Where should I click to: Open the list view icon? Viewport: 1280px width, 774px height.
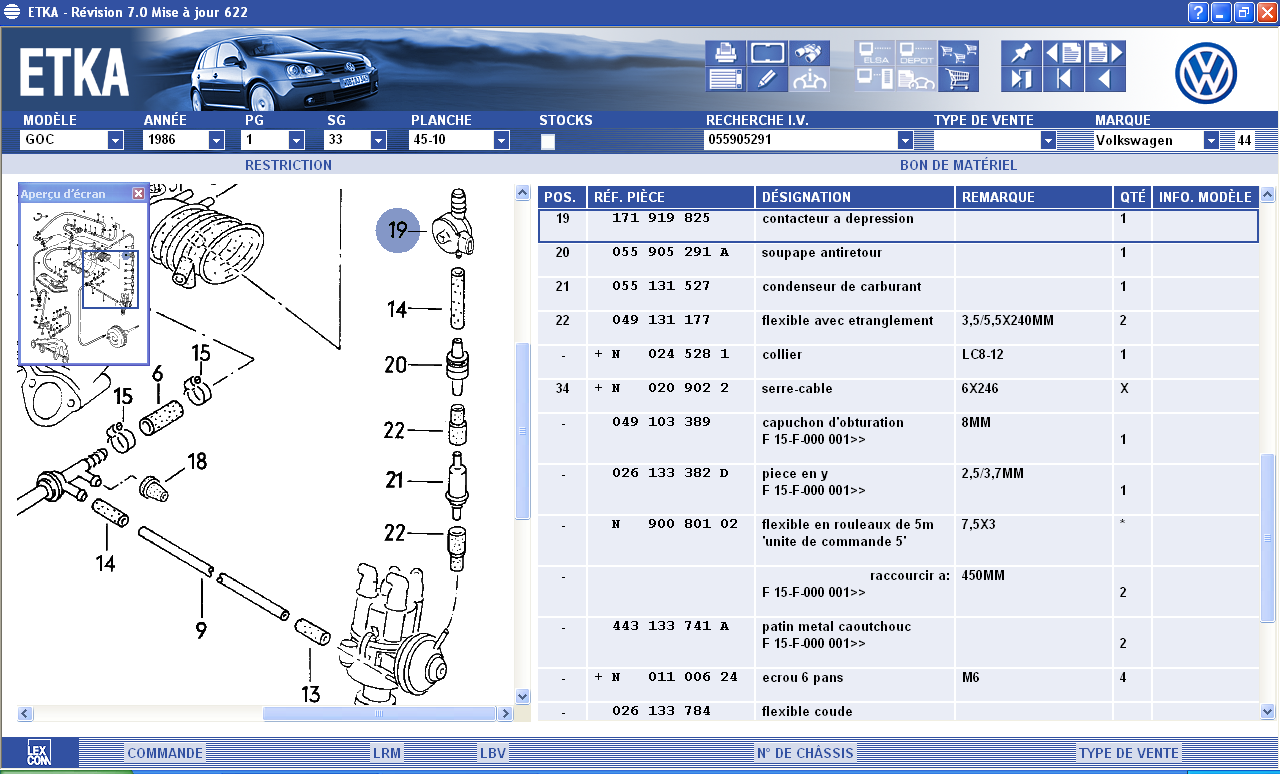[725, 80]
